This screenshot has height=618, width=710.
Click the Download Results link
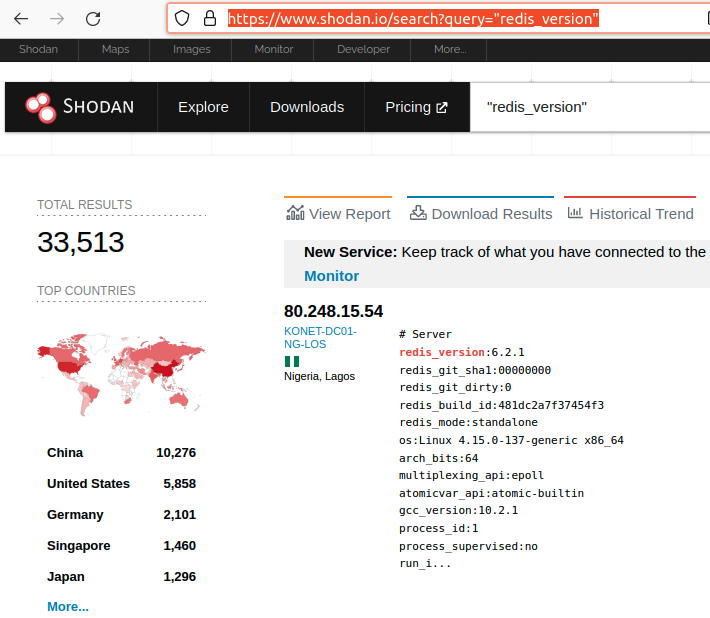(481, 214)
